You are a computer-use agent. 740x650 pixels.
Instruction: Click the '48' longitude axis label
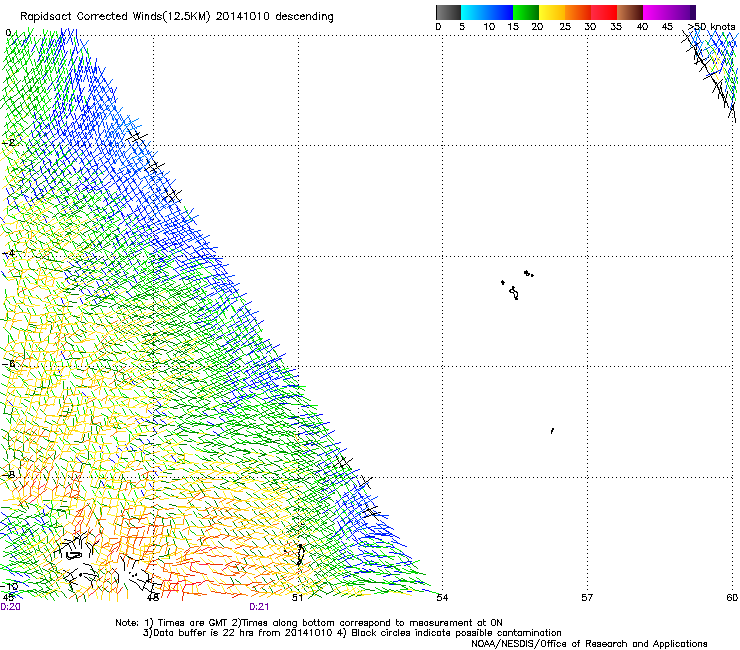pos(152,598)
